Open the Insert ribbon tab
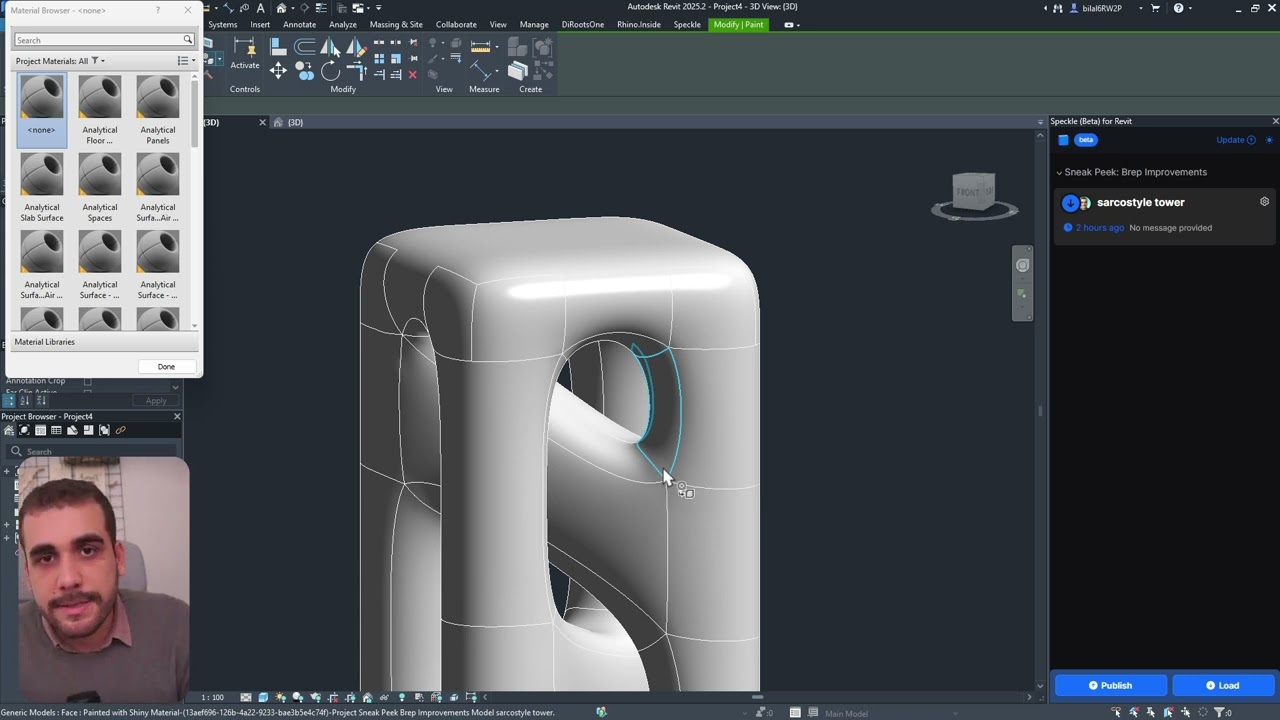The image size is (1280, 720). pos(260,25)
